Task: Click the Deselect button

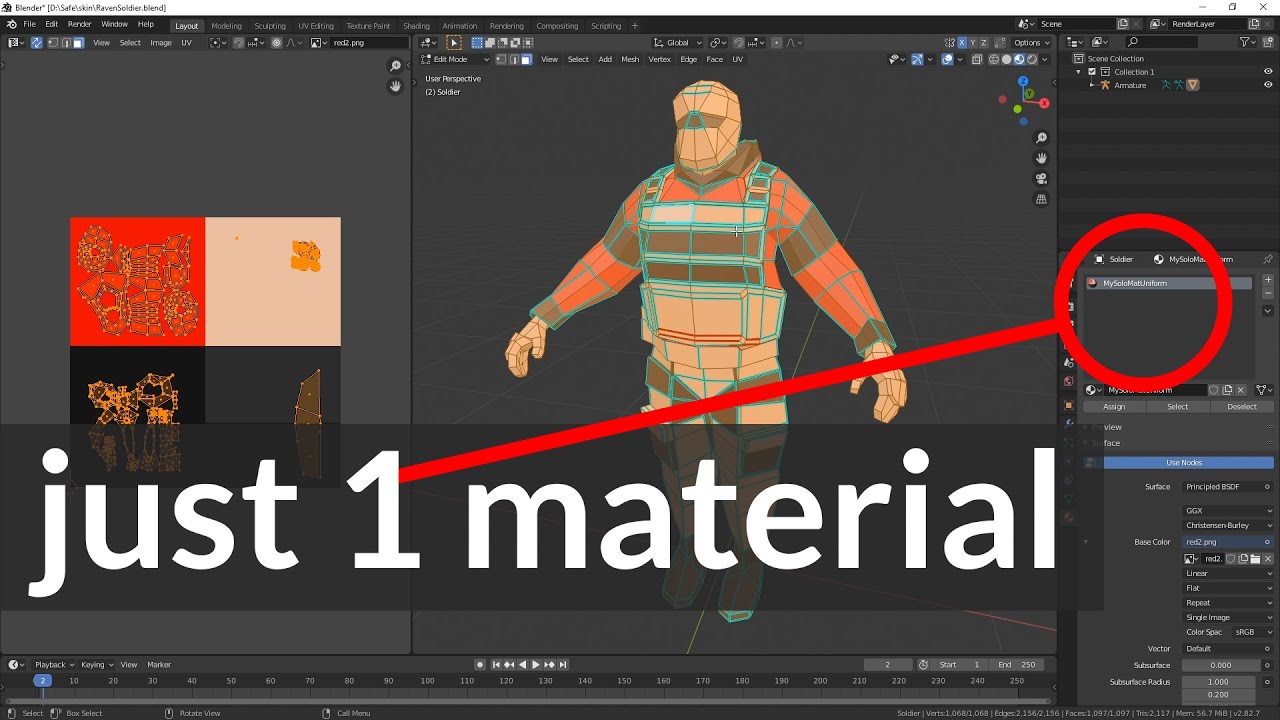Action: [x=1242, y=407]
